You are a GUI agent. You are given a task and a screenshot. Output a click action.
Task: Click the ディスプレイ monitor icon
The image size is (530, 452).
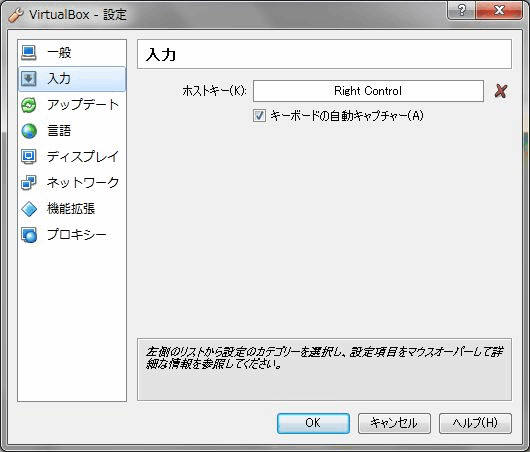pyautogui.click(x=29, y=157)
